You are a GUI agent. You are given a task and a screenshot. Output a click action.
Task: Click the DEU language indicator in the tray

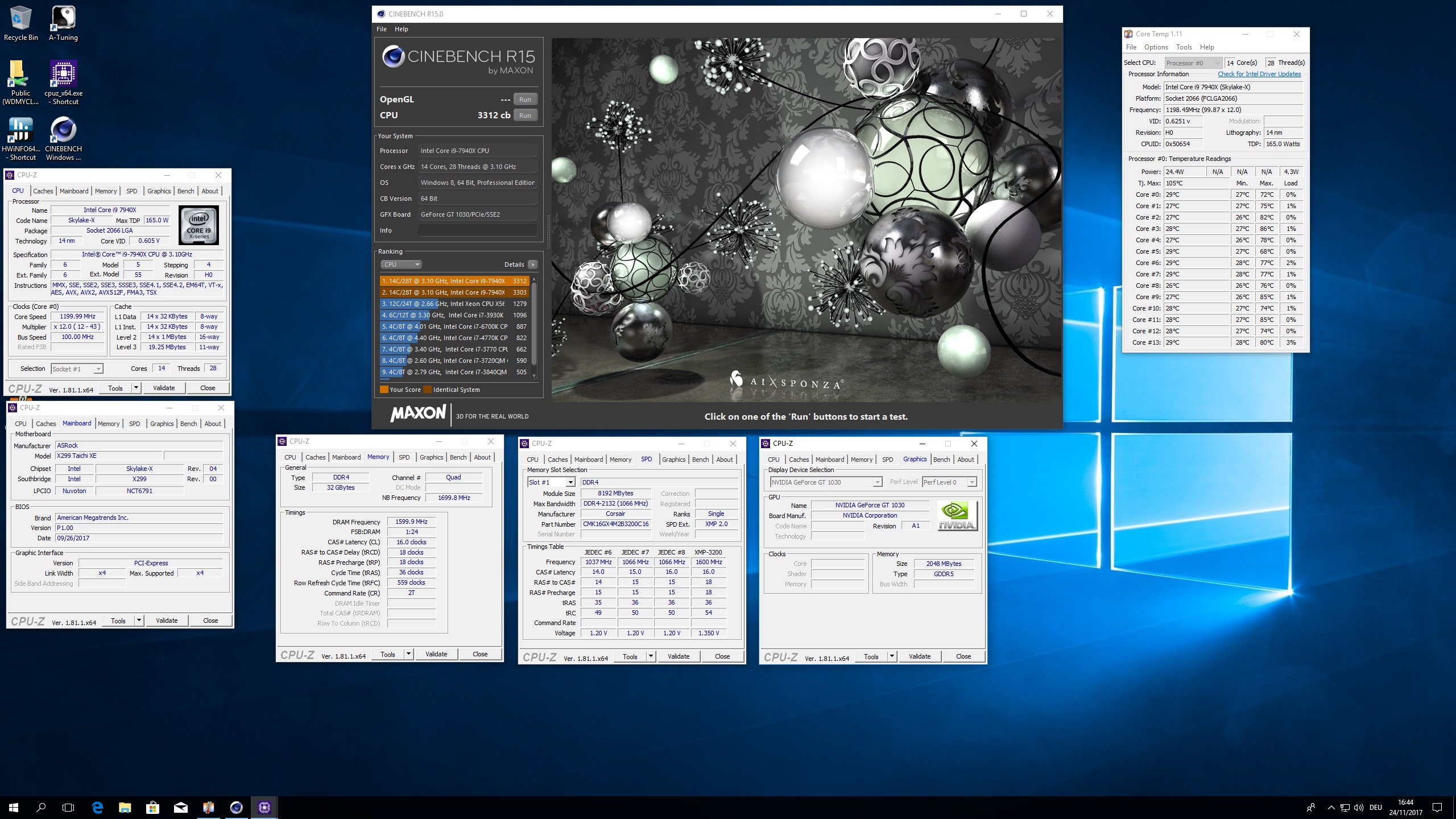[x=1376, y=808]
